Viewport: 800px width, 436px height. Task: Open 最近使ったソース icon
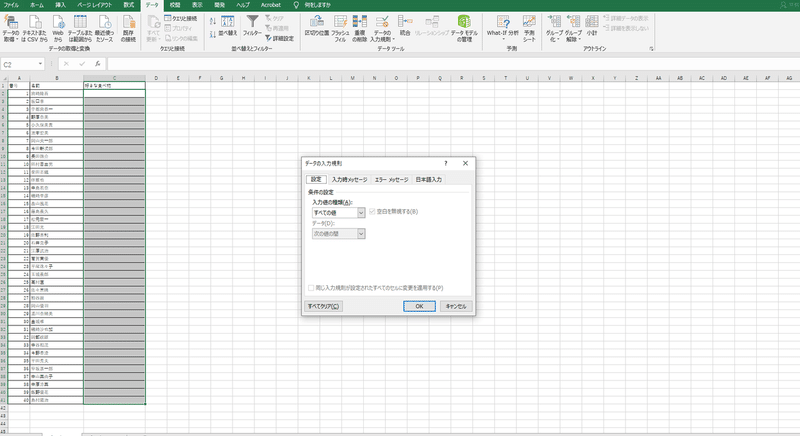[105, 29]
